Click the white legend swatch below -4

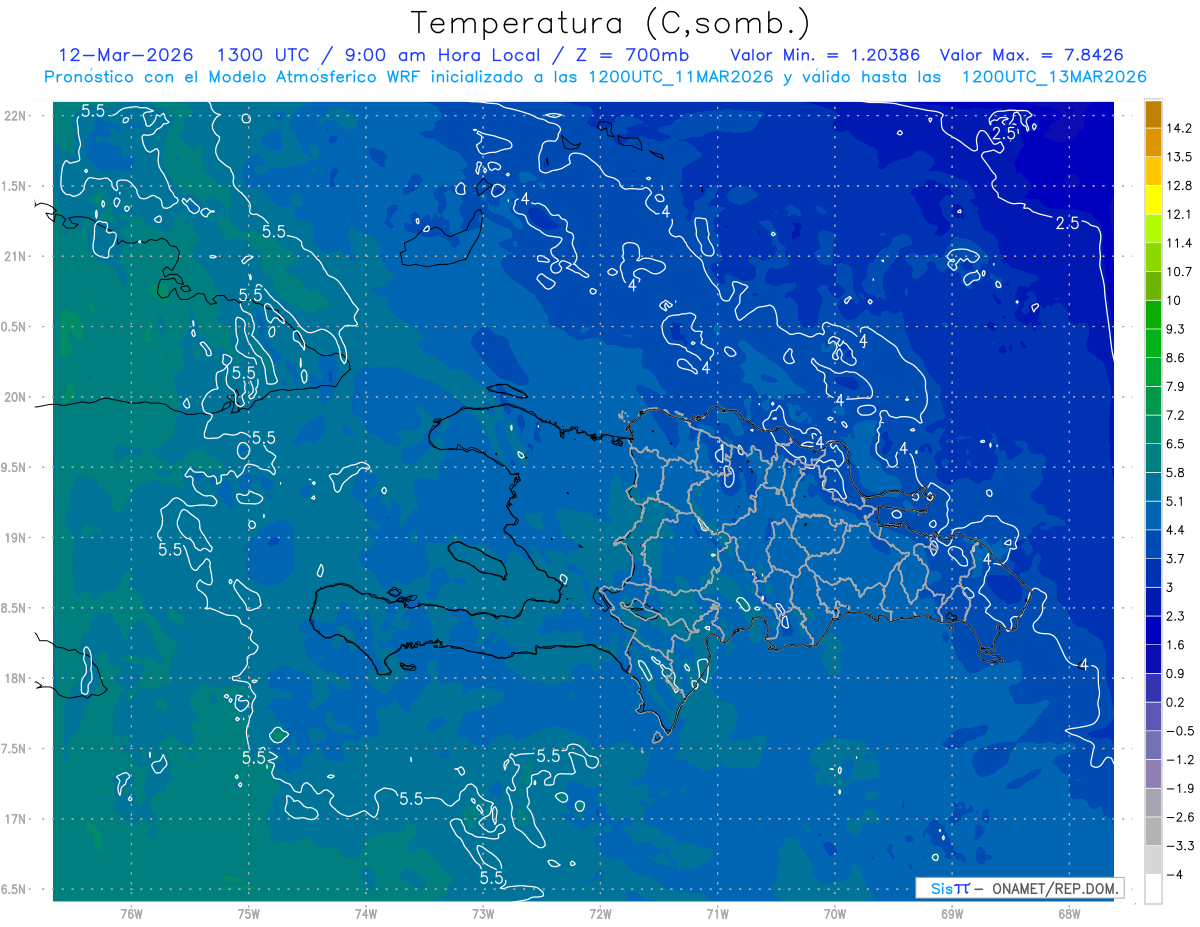pyautogui.click(x=1153, y=889)
